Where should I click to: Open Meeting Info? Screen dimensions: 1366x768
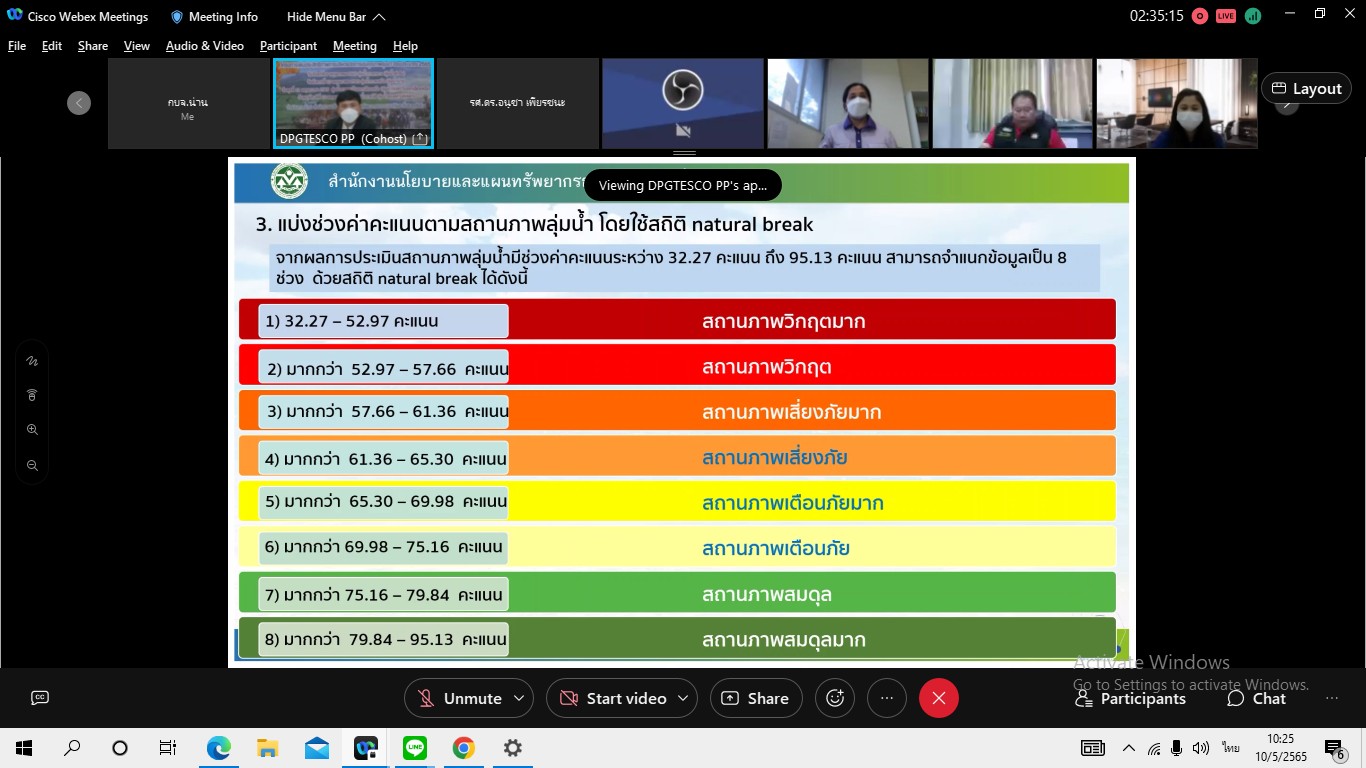pyautogui.click(x=214, y=17)
